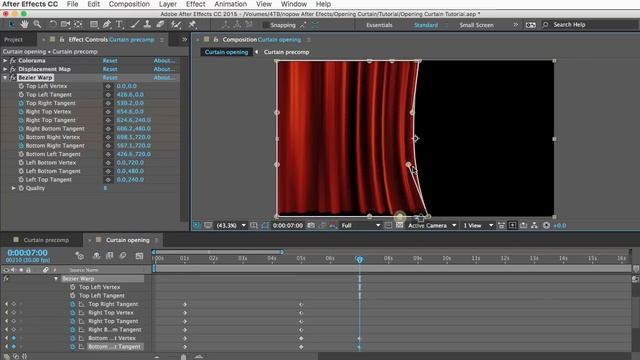Viewport: 640px width, 360px height.
Task: Select the Rectangle shape tool
Action: (x=94, y=24)
